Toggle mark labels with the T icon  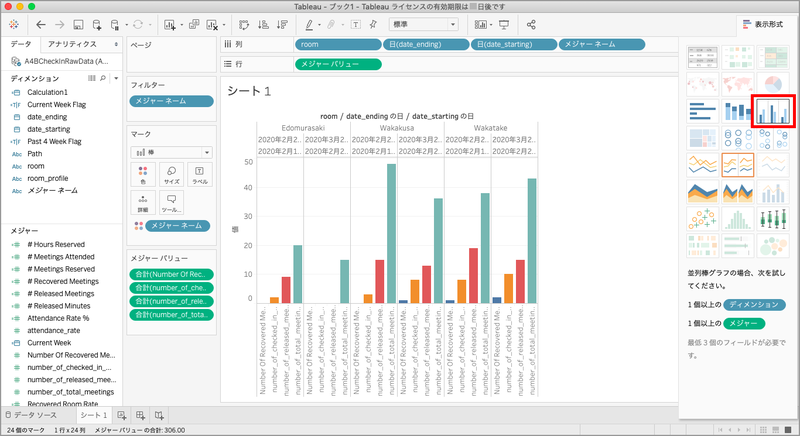click(356, 24)
